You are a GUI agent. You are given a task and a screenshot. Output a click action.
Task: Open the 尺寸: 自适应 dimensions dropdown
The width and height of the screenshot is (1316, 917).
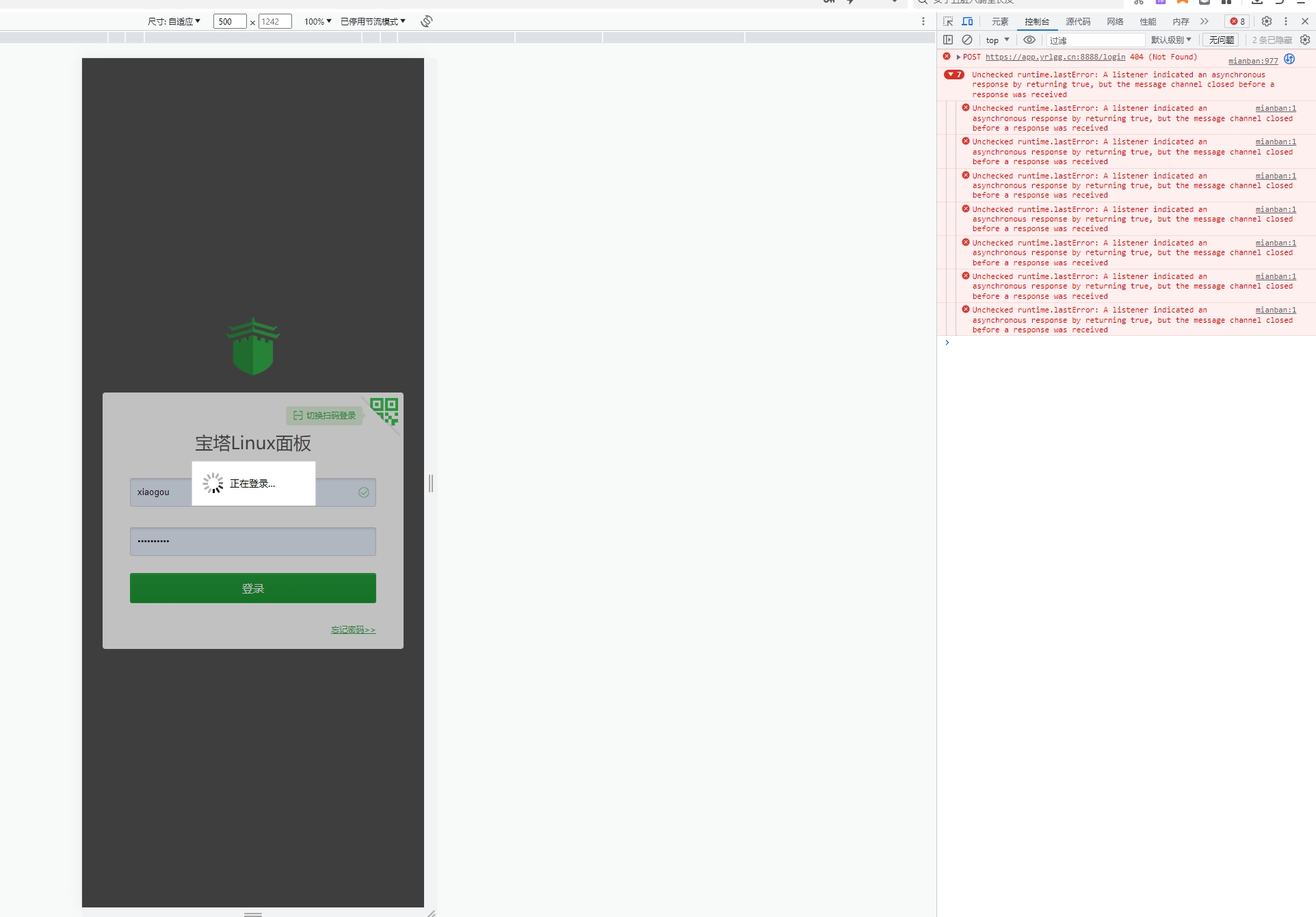[x=174, y=21]
